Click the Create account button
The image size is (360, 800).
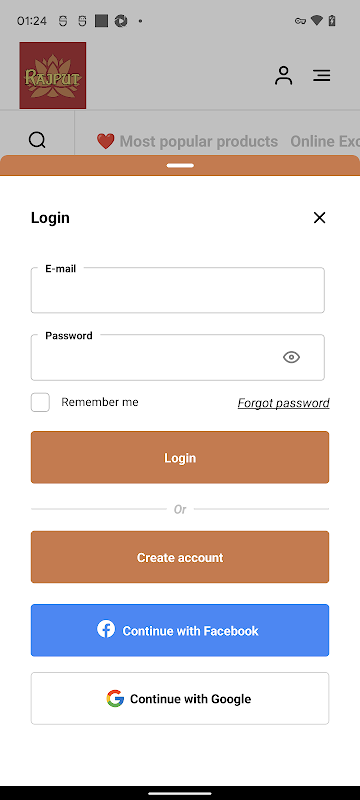[x=180, y=557]
